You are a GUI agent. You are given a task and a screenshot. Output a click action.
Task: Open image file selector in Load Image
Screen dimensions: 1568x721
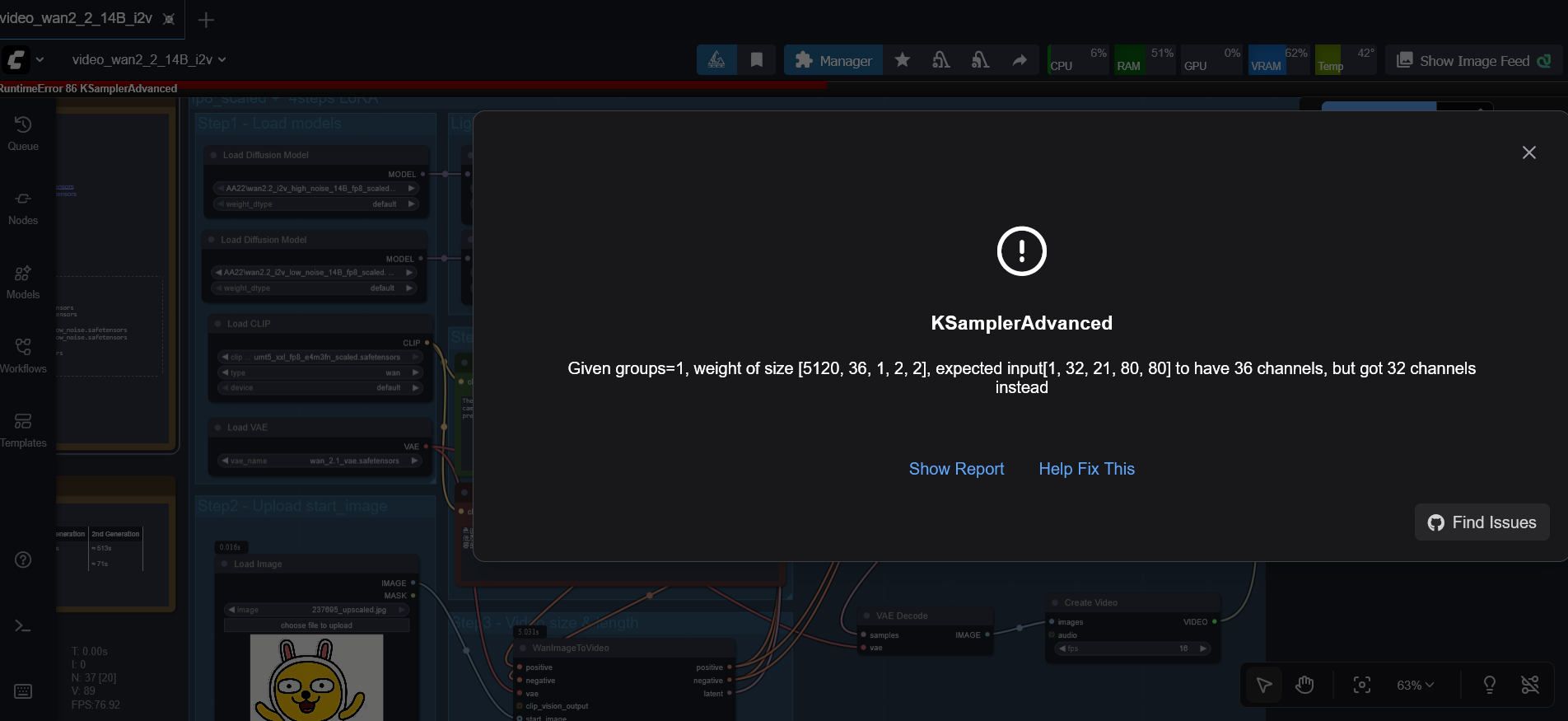pyautogui.click(x=317, y=611)
